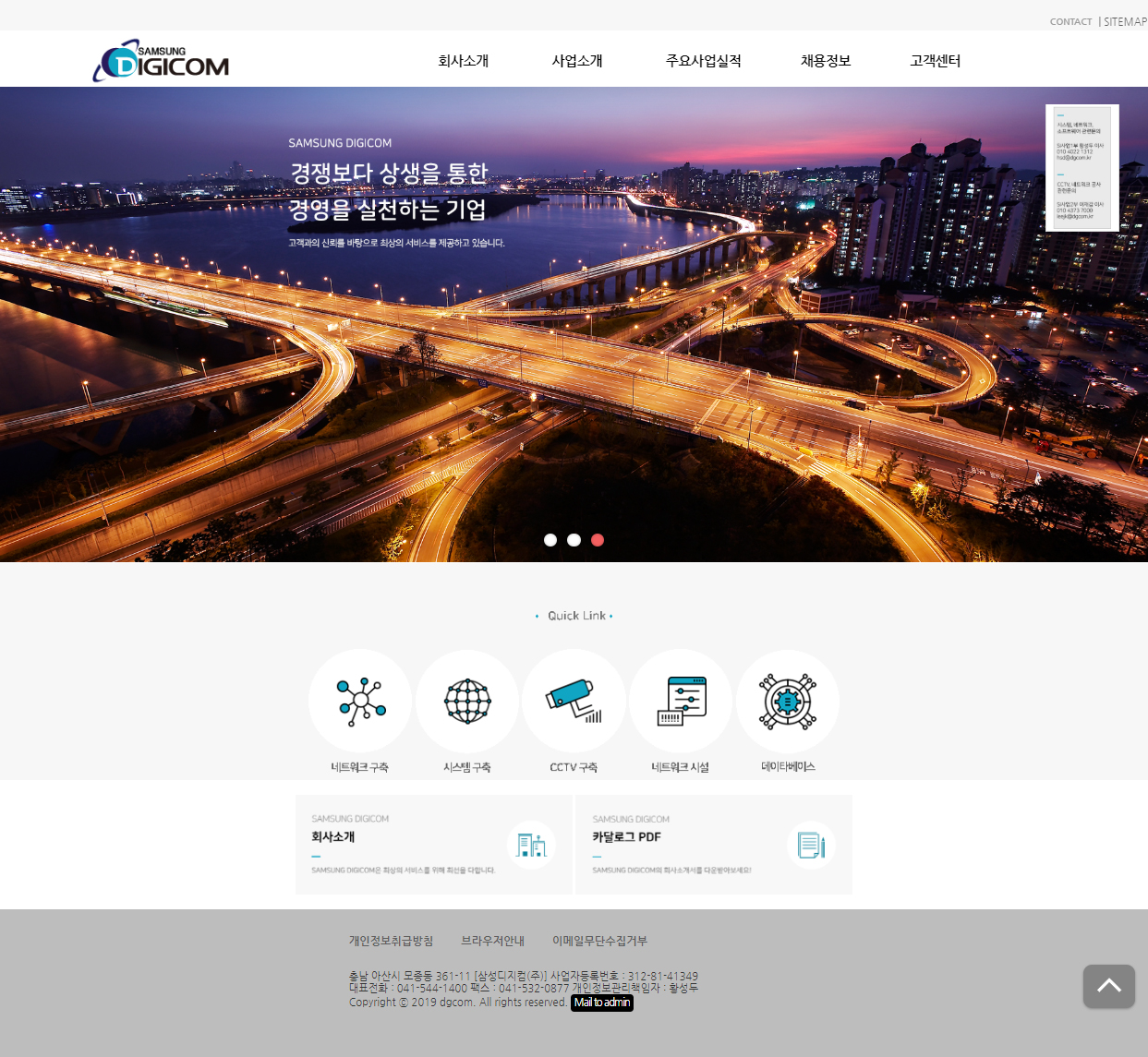Select the second carousel slide dot
Viewport: 1148px width, 1057px height.
574,540
